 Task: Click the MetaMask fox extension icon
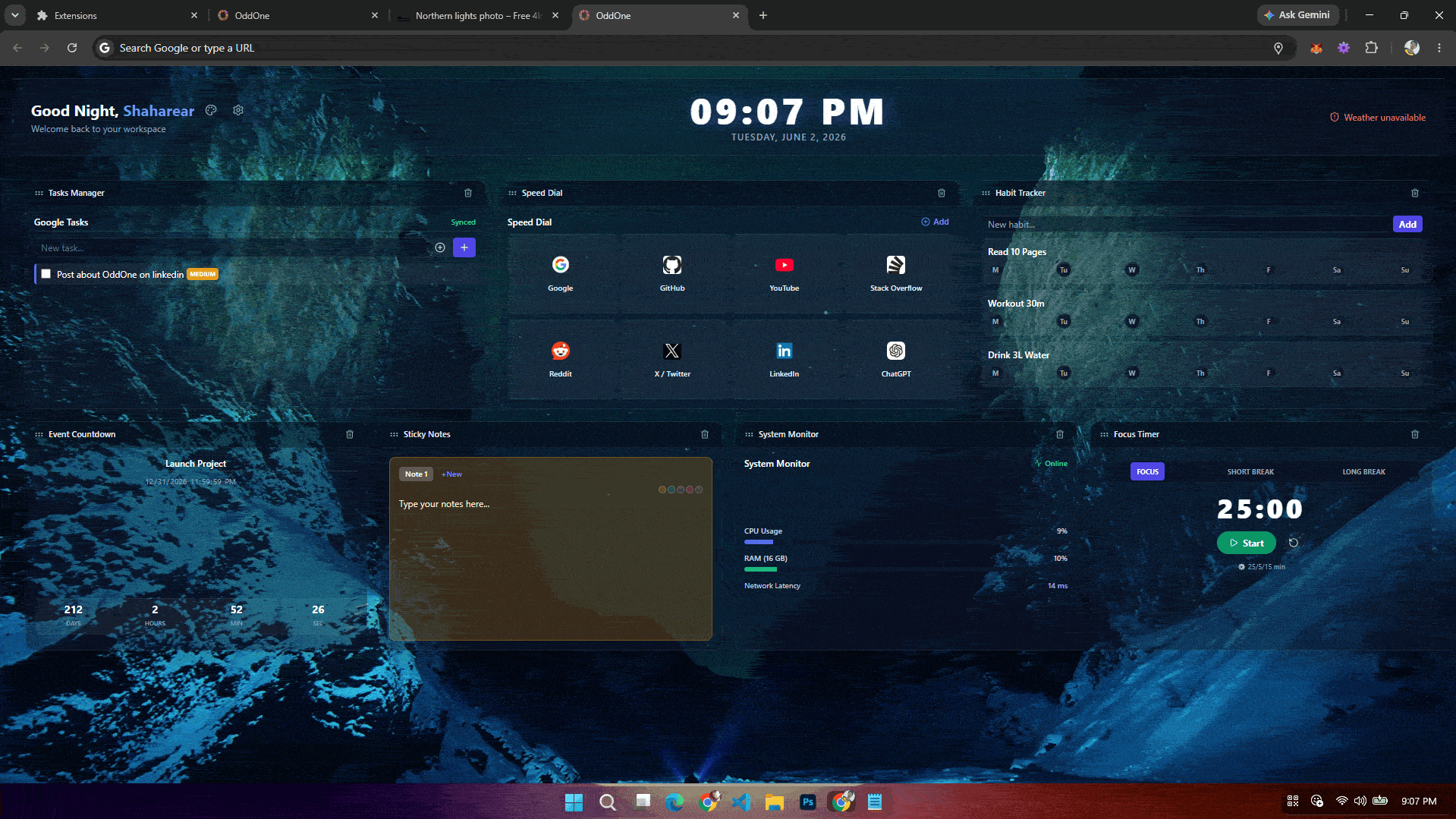[1316, 48]
